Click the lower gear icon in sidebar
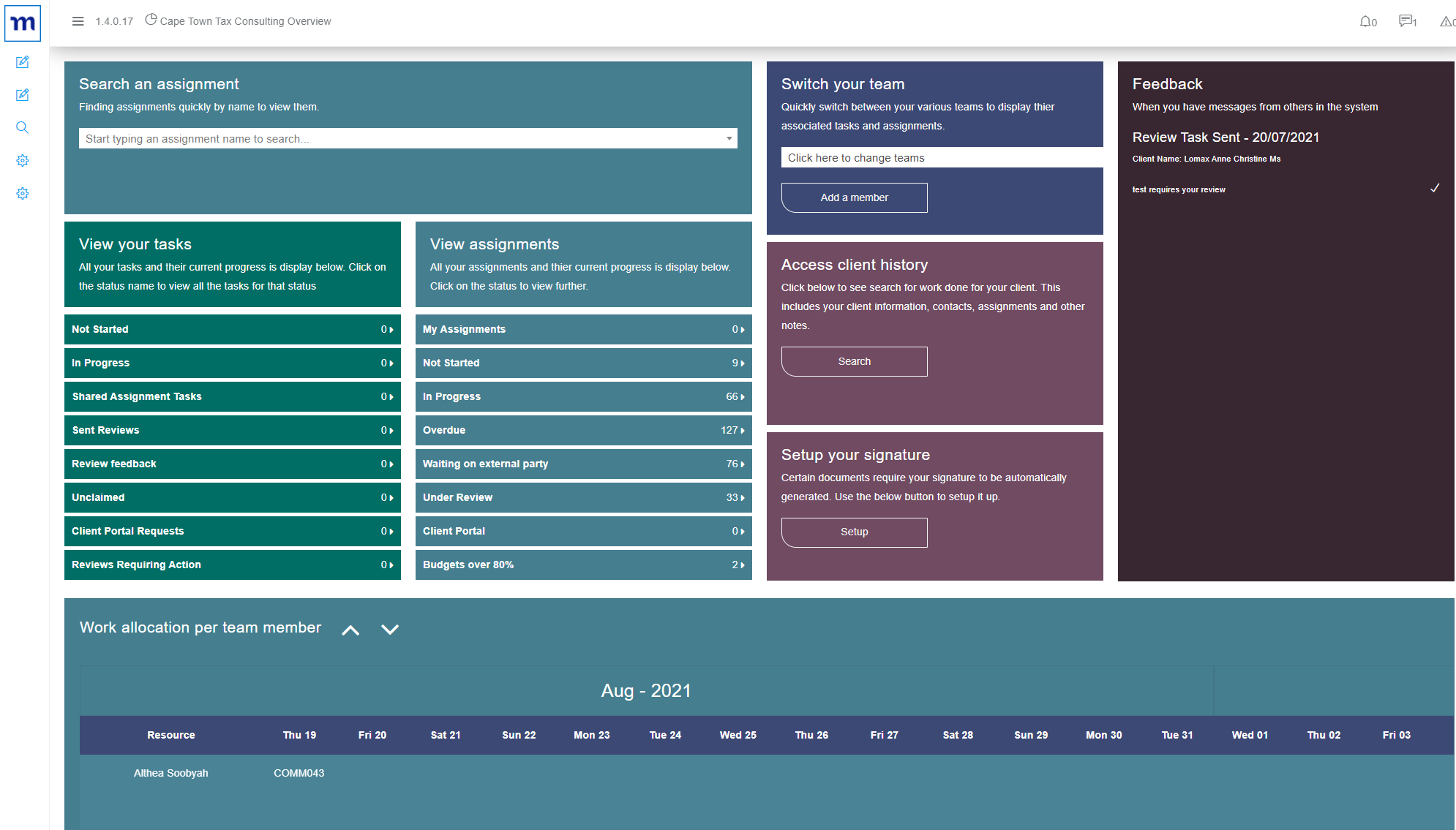This screenshot has width=1456, height=830. coord(23,193)
